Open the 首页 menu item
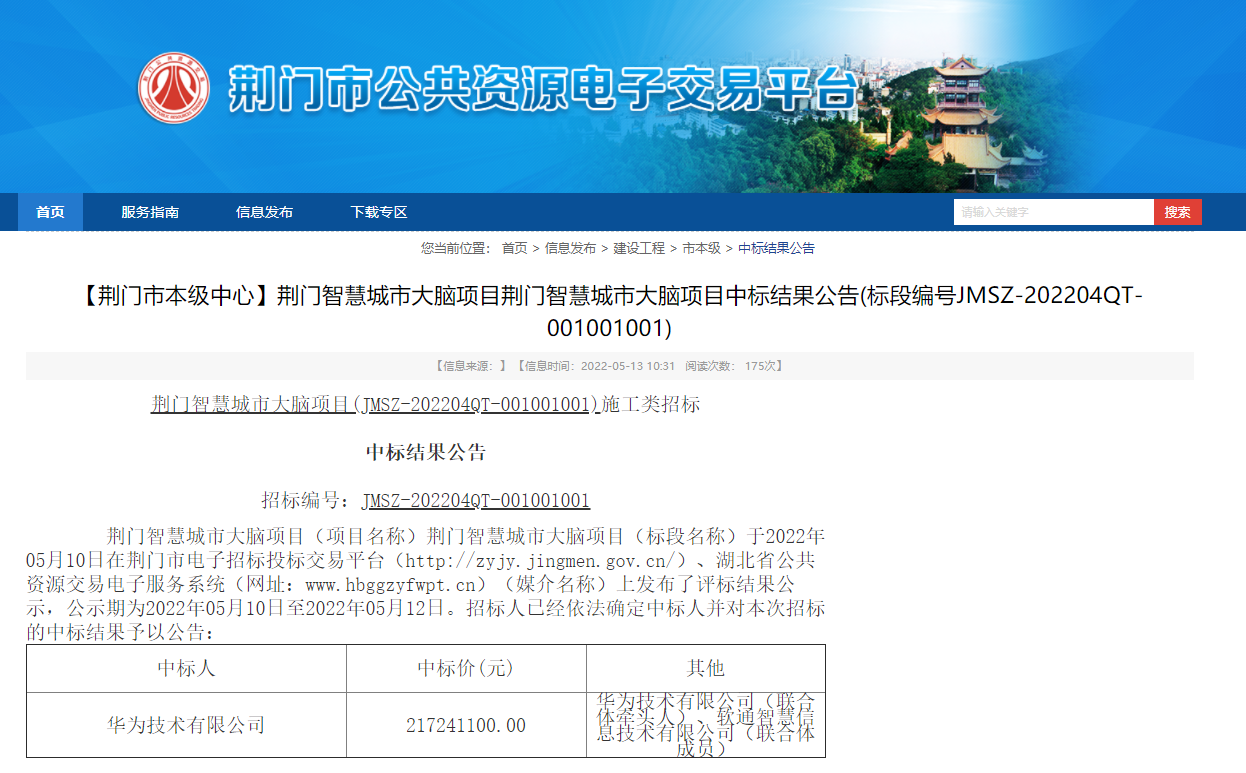This screenshot has width=1246, height=773. click(50, 212)
